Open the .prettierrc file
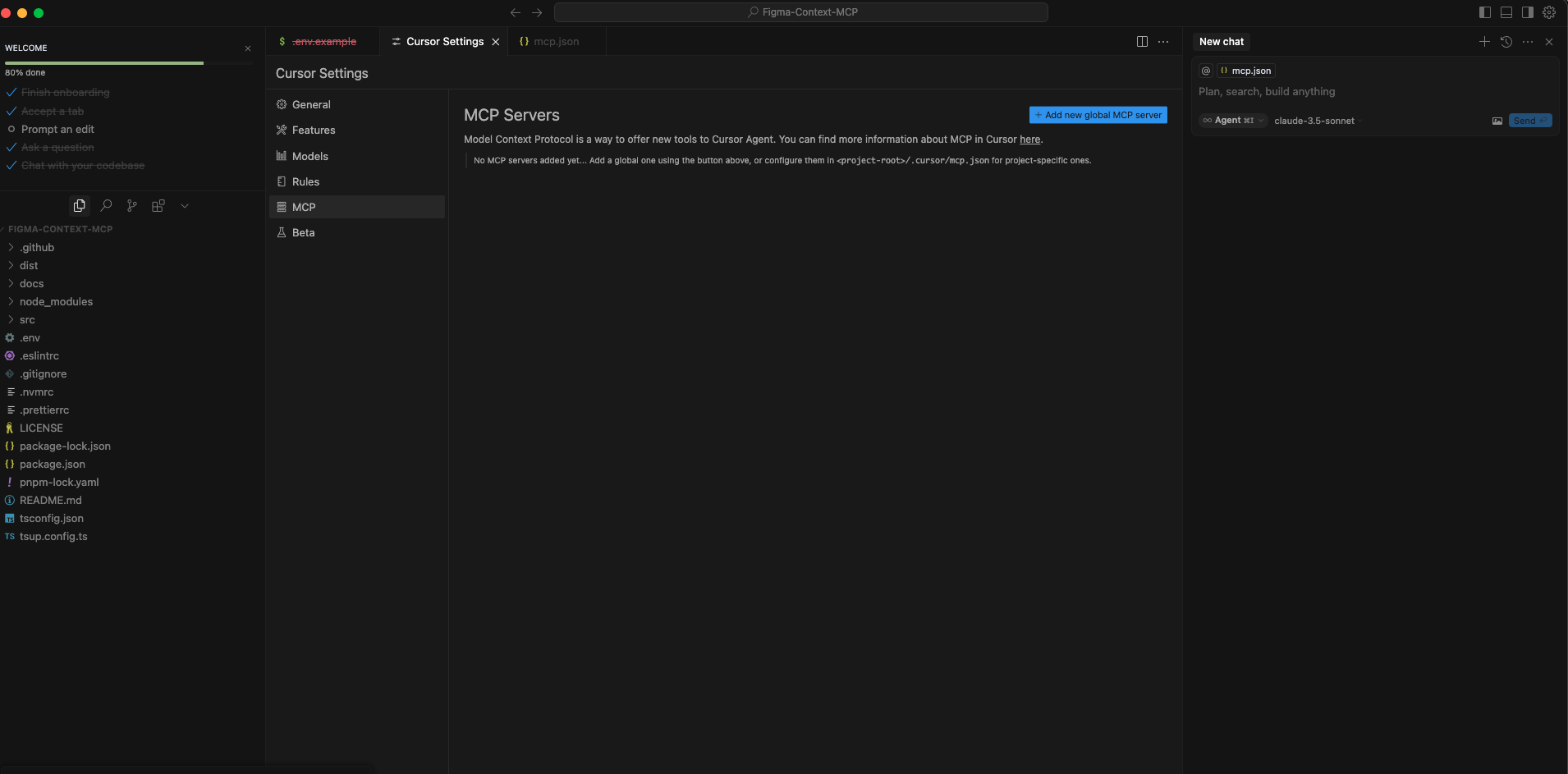Viewport: 1568px width, 774px height. [132, 410]
